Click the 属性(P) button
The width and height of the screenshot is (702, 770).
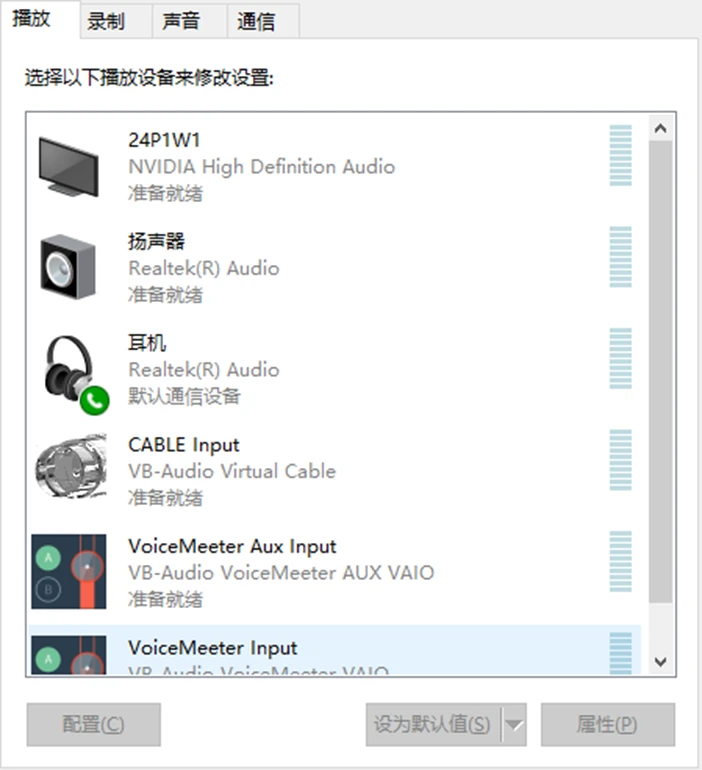608,725
